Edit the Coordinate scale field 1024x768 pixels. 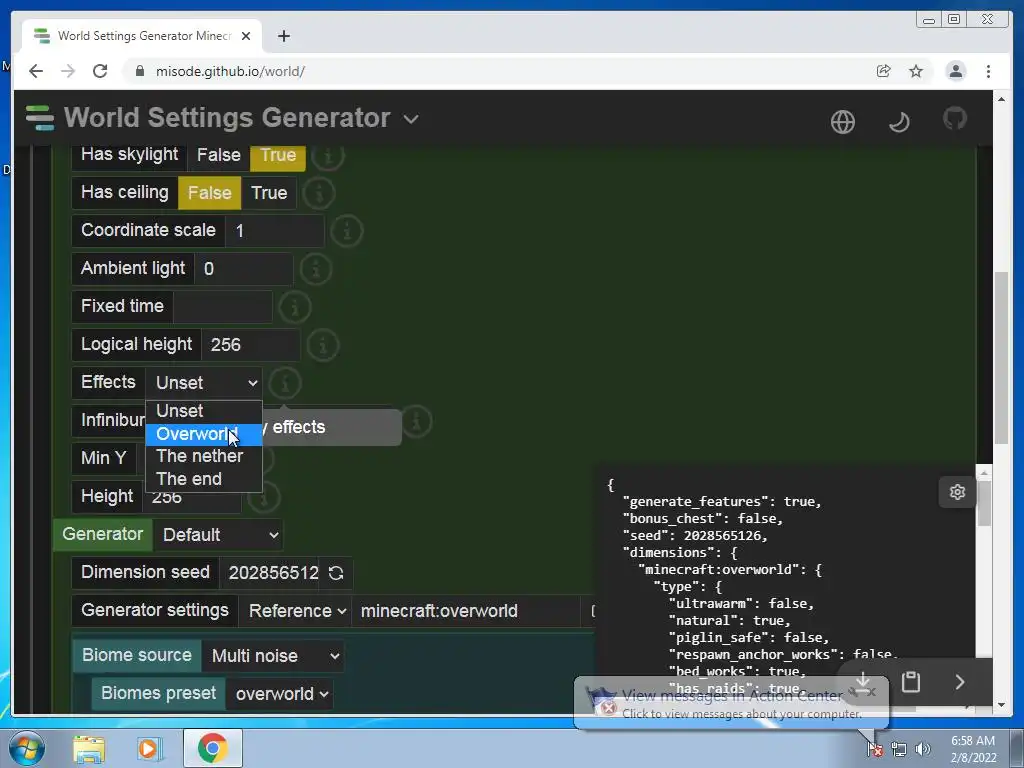pyautogui.click(x=274, y=231)
